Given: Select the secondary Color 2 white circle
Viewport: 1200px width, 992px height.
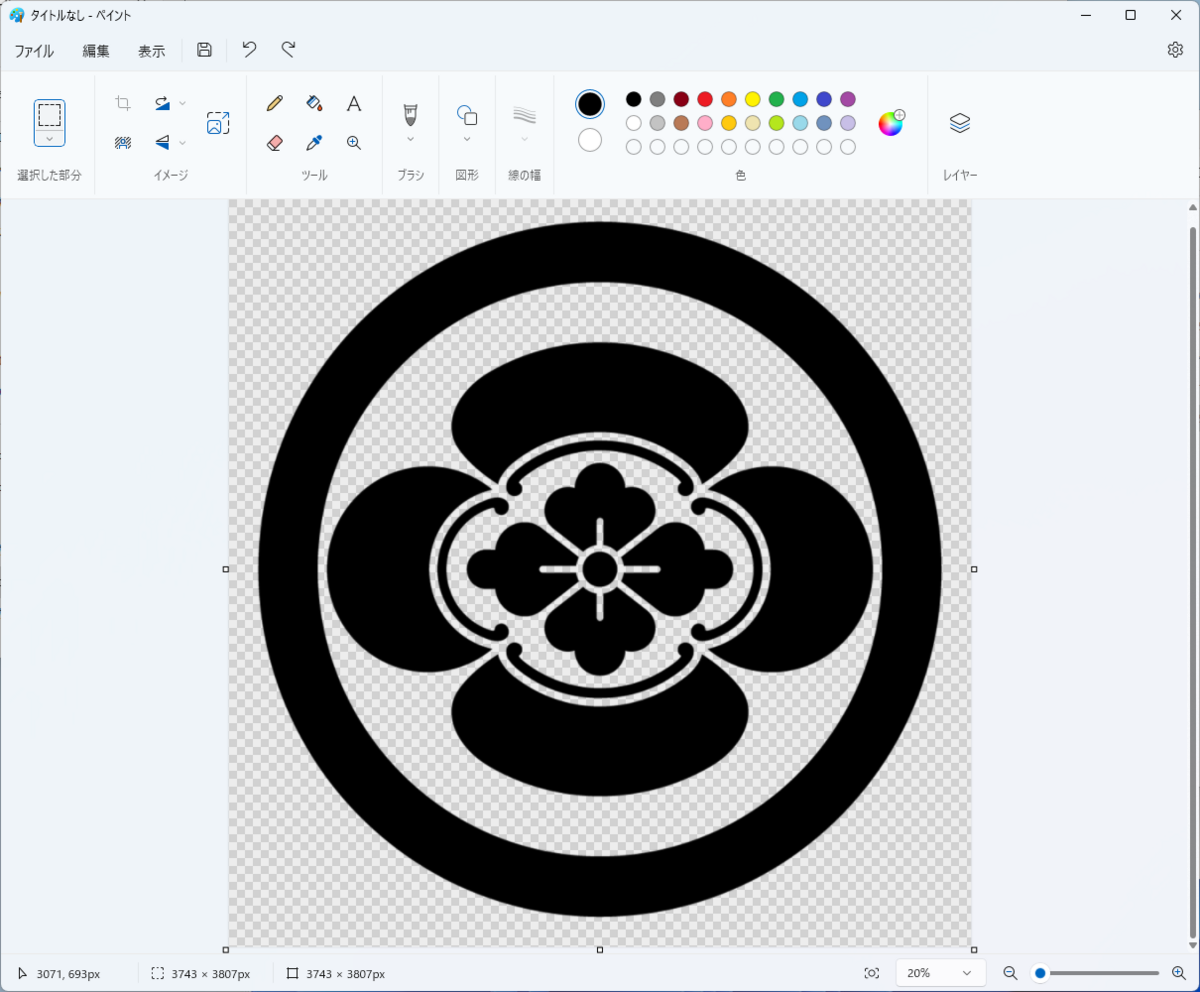Looking at the screenshot, I should click(590, 140).
